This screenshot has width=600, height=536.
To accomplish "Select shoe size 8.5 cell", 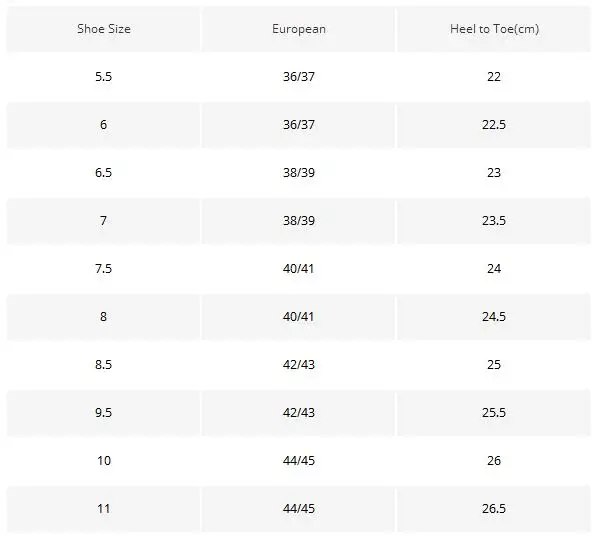I will point(104,365).
